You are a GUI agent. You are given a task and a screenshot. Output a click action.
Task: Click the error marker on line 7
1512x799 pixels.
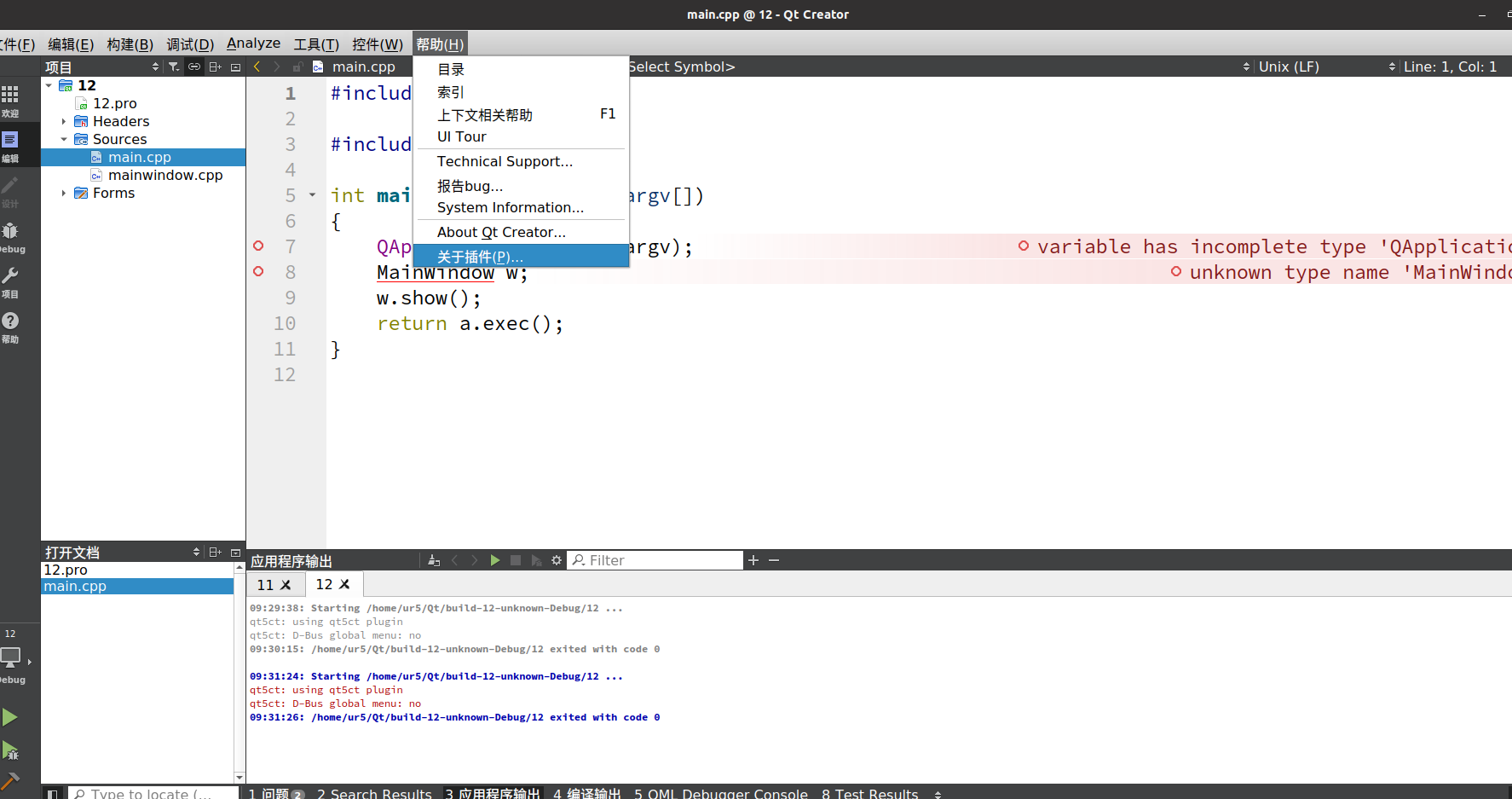(x=258, y=246)
